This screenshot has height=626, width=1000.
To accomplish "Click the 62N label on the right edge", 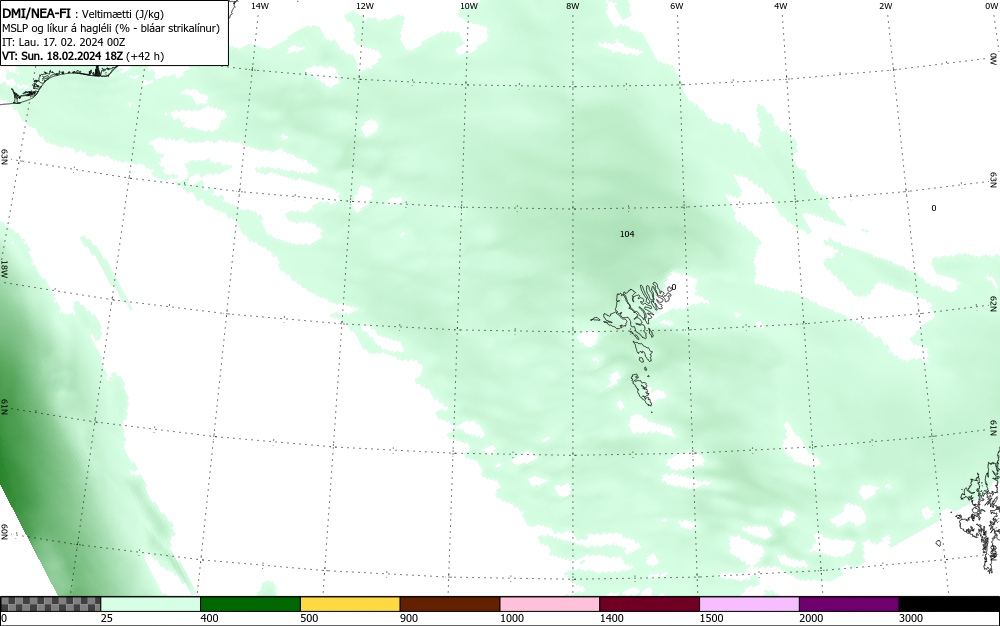I will [994, 305].
